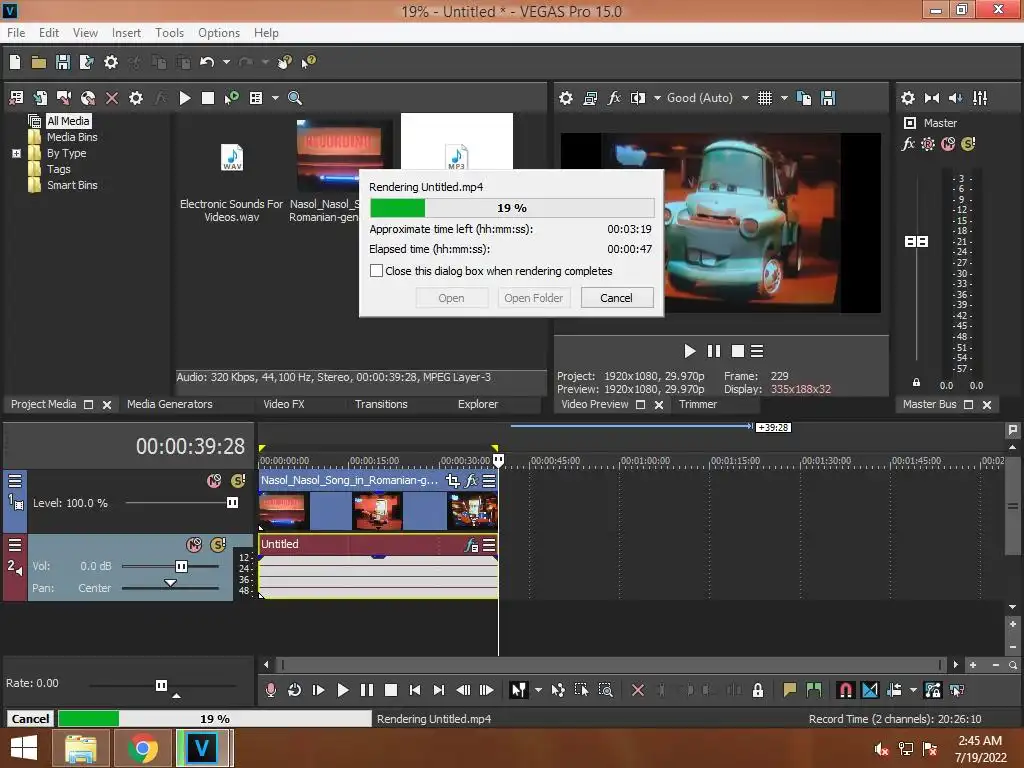Click the Render As toolbar icon
The image size is (1024, 768).
pyautogui.click(x=86, y=62)
